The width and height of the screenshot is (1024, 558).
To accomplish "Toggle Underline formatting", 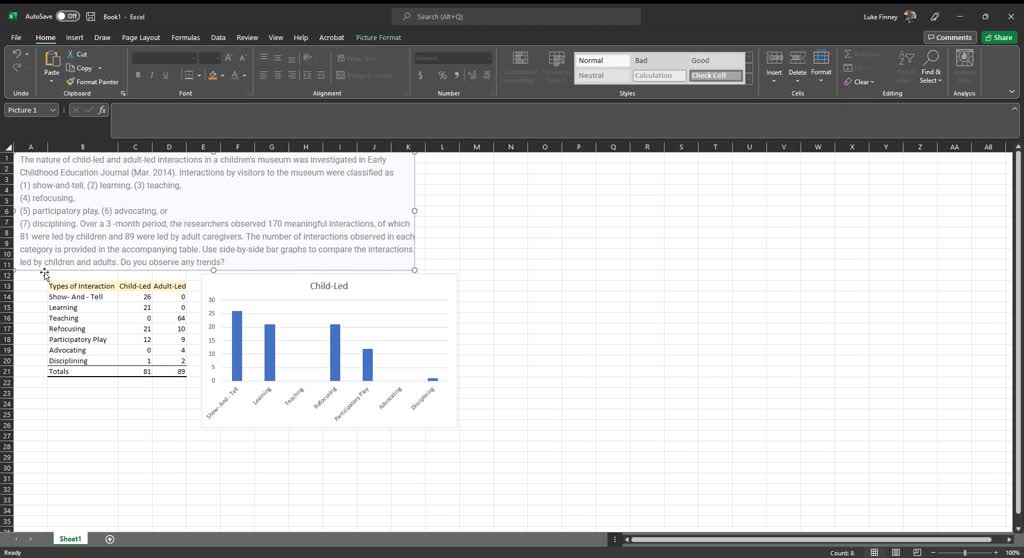I will click(x=165, y=75).
